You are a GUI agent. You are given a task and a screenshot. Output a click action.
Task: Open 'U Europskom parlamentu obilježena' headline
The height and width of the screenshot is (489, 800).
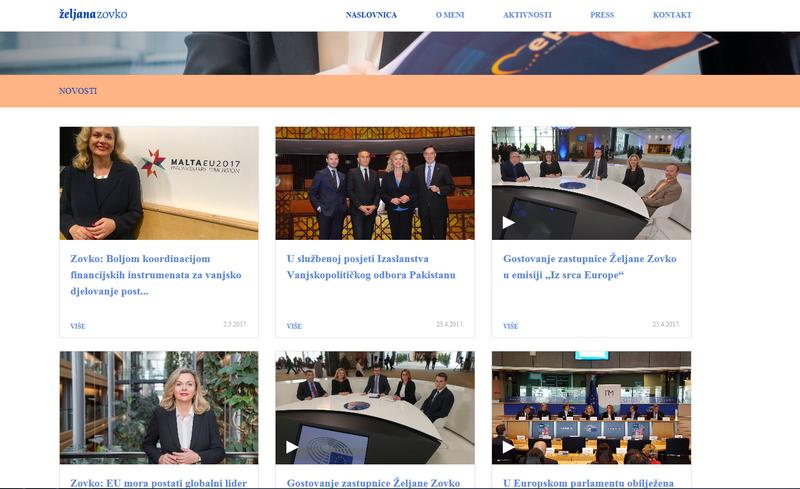click(x=588, y=482)
